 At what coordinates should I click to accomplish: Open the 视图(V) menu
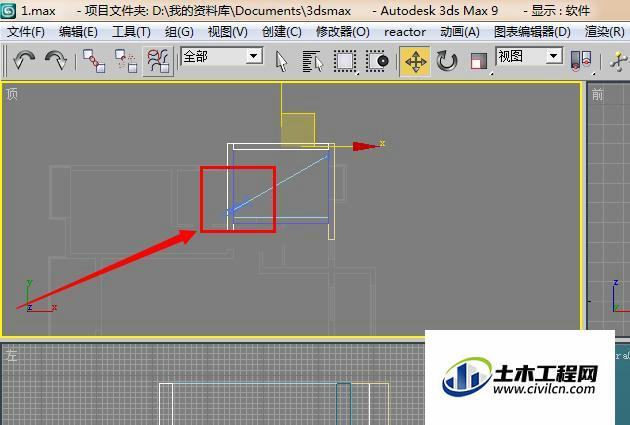[227, 32]
